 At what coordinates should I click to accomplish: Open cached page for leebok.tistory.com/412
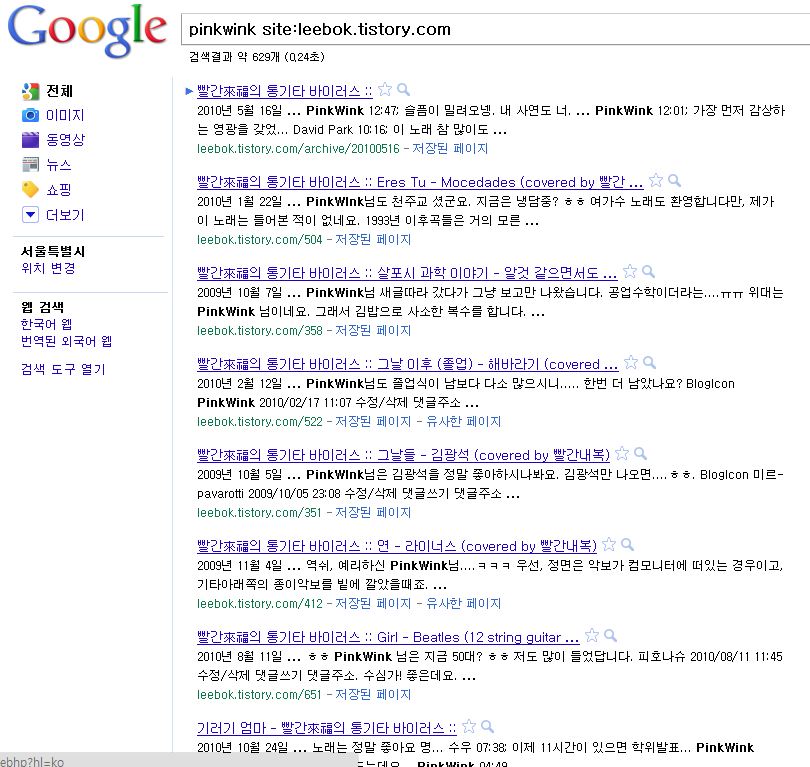point(373,603)
